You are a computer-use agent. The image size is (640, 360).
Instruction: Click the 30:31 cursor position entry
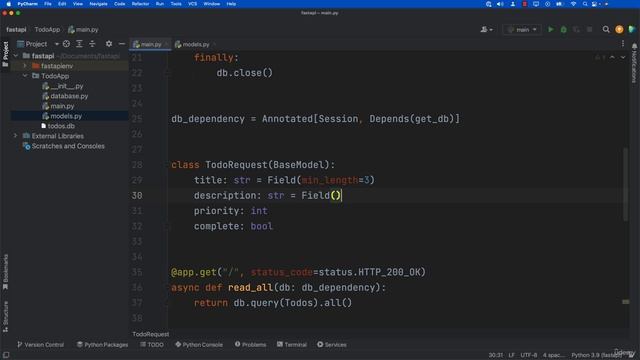click(496, 355)
